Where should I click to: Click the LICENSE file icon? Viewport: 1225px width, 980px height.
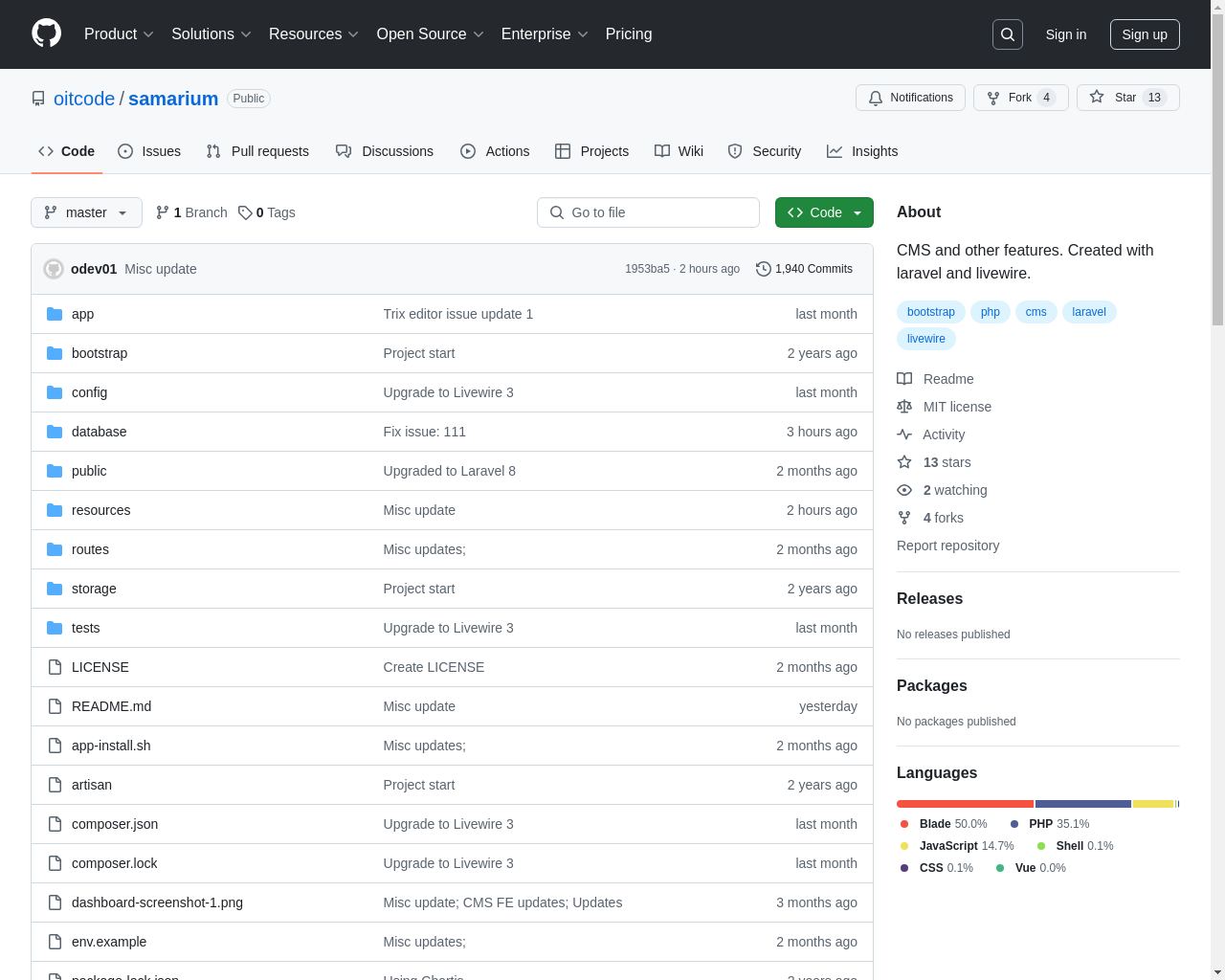(55, 667)
